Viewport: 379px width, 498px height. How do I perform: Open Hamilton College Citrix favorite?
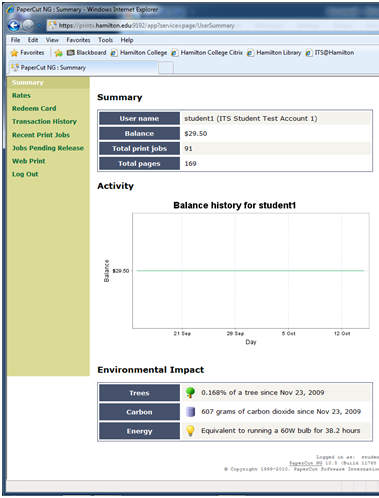[207, 53]
